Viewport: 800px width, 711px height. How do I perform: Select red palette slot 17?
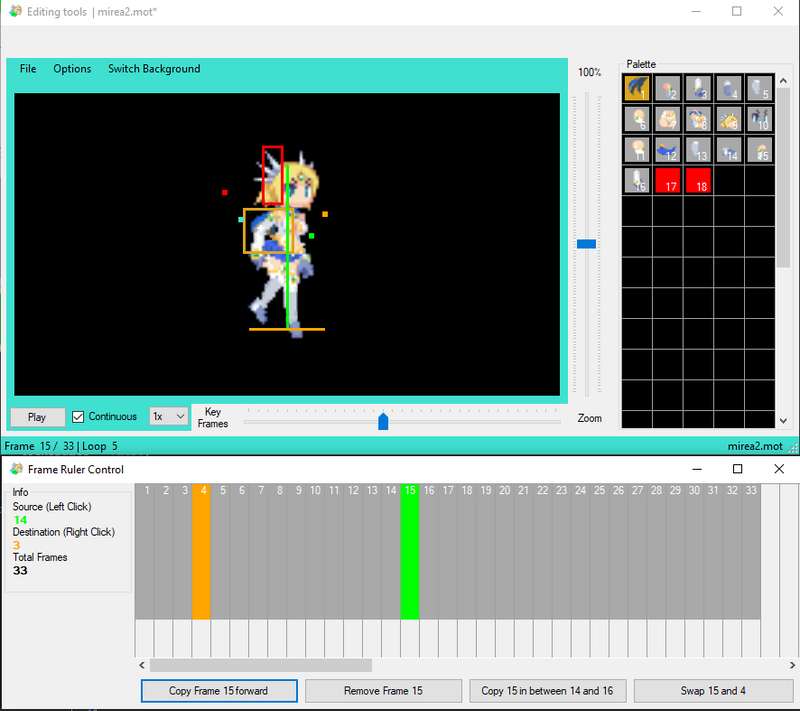(667, 180)
